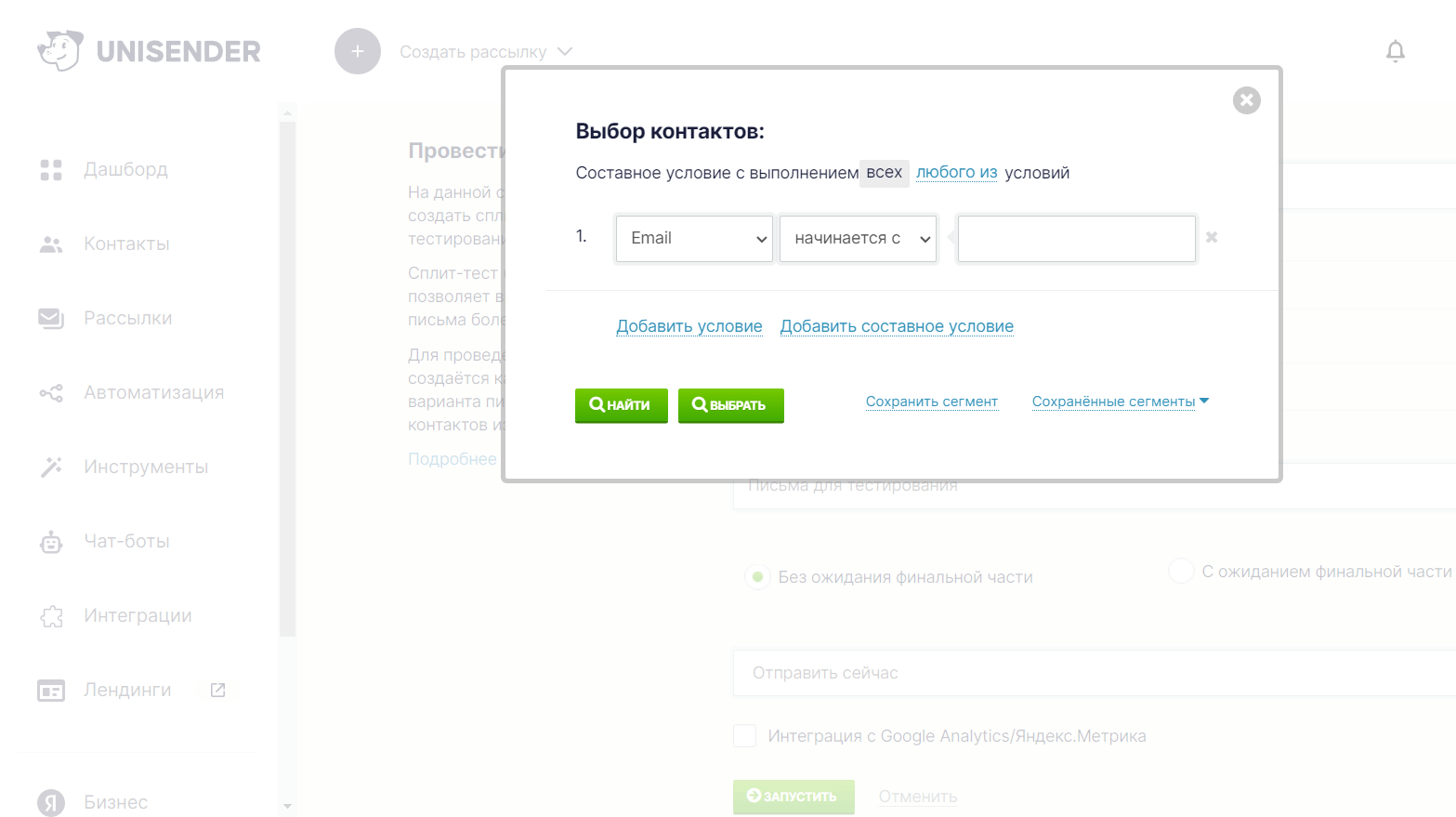Open the Чат-боты robot icon
The width and height of the screenshot is (1456, 817).
click(x=51, y=542)
